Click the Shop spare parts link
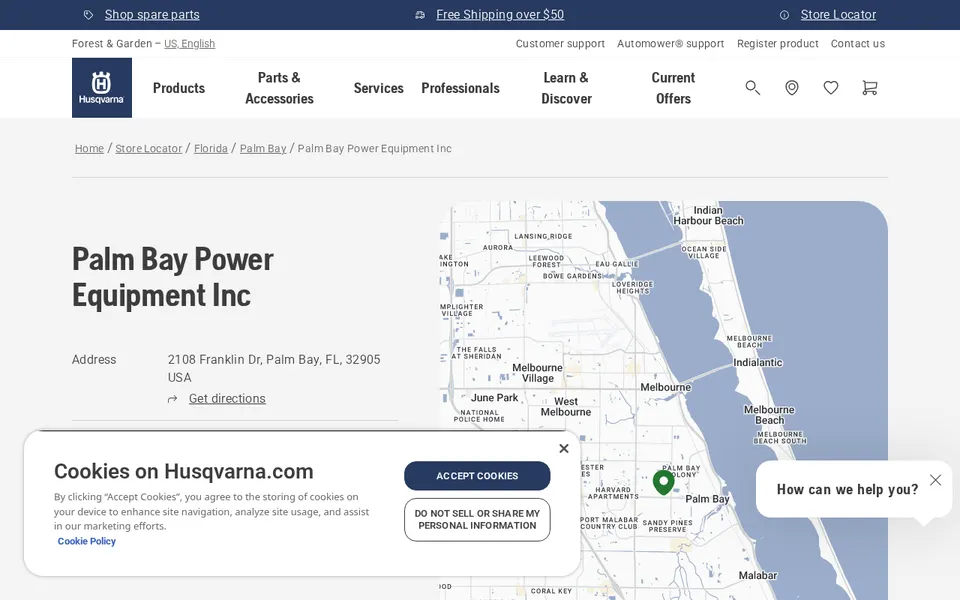The height and width of the screenshot is (600, 960). pyautogui.click(x=152, y=15)
